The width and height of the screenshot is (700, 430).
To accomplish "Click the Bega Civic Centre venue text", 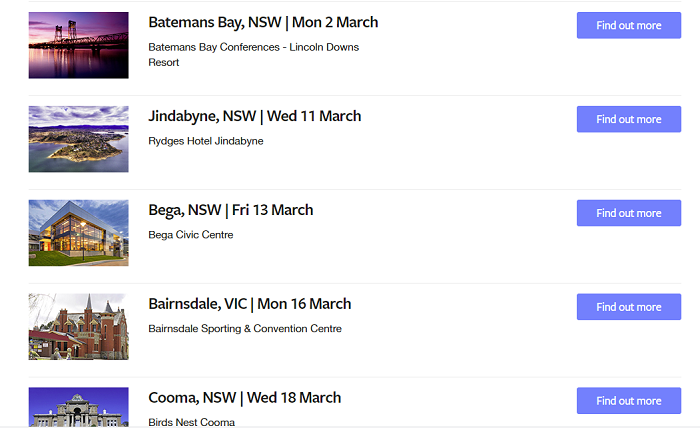I will [x=190, y=235].
